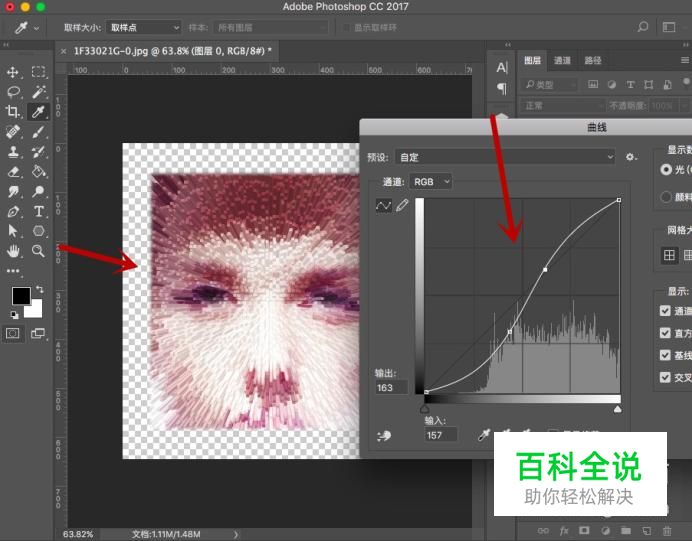The image size is (692, 541).
Task: Expand the status bar info arrow
Action: coord(236,534)
